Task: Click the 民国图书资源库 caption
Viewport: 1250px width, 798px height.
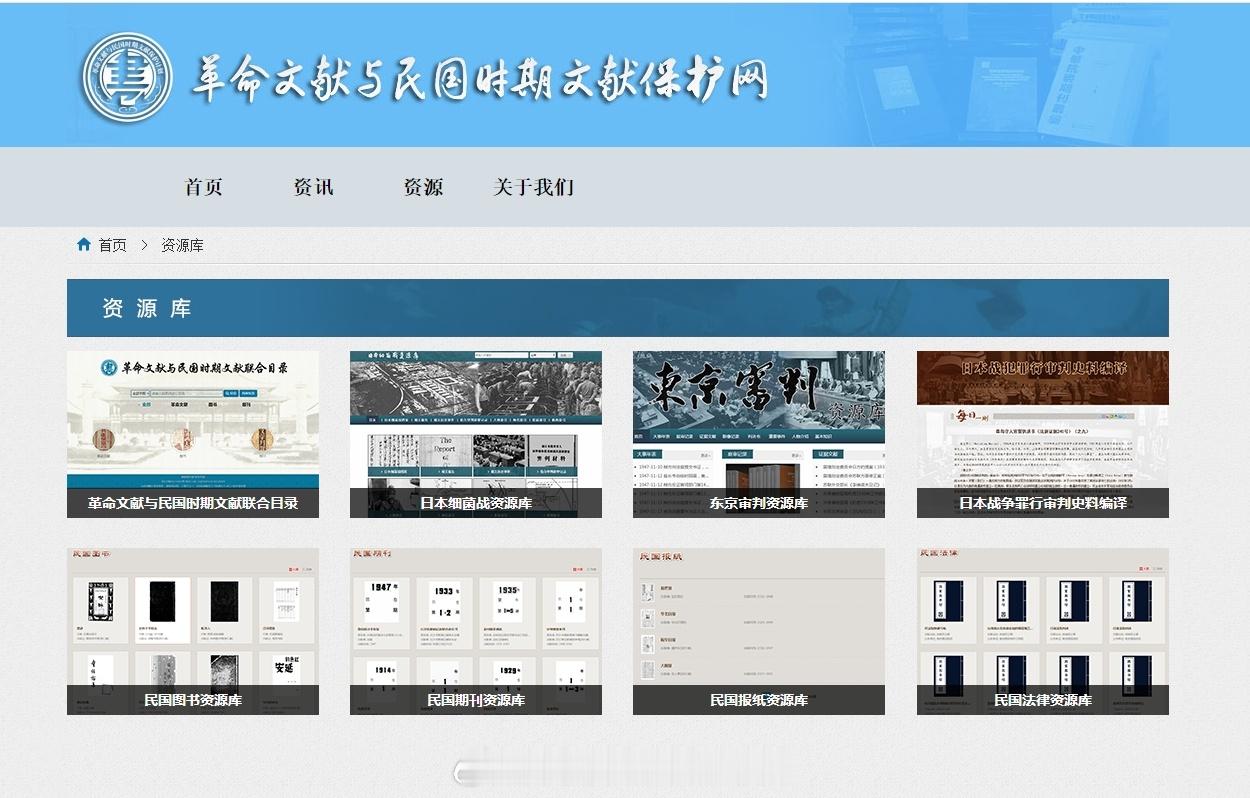Action: 193,700
